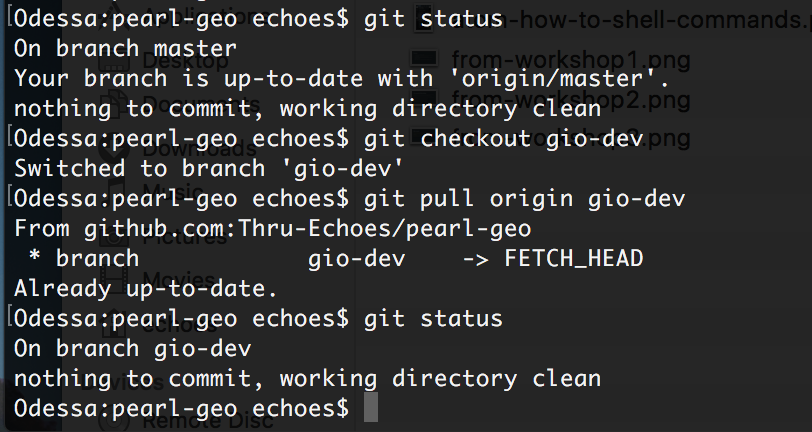Click the Pictures camera icon in background sidebar
Image resolution: width=812 pixels, height=432 pixels.
[x=115, y=237]
